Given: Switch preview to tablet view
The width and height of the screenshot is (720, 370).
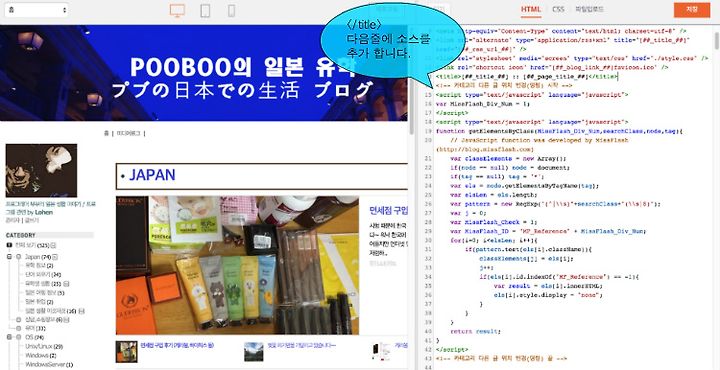Looking at the screenshot, I should pyautogui.click(x=206, y=11).
